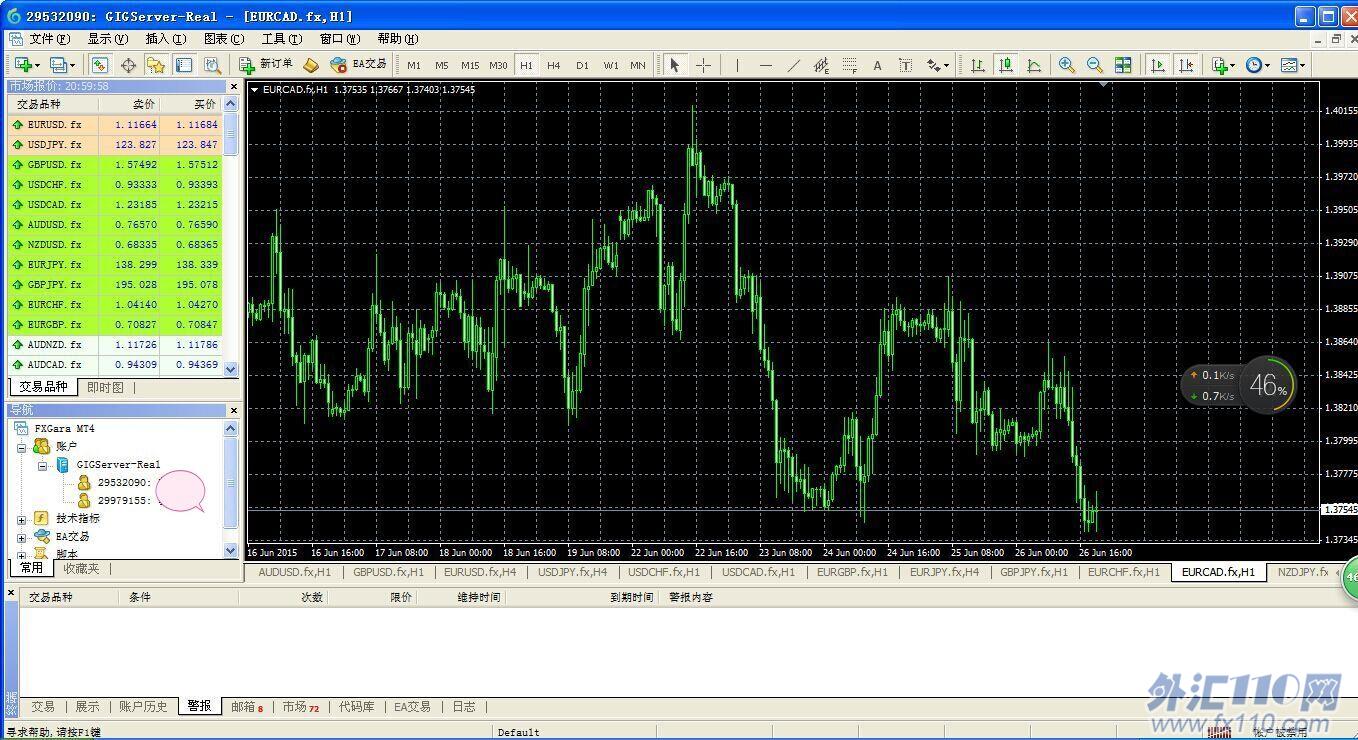Screen dimensions: 1358x740
Task: Toggle chart shift icon
Action: pyautogui.click(x=1185, y=65)
